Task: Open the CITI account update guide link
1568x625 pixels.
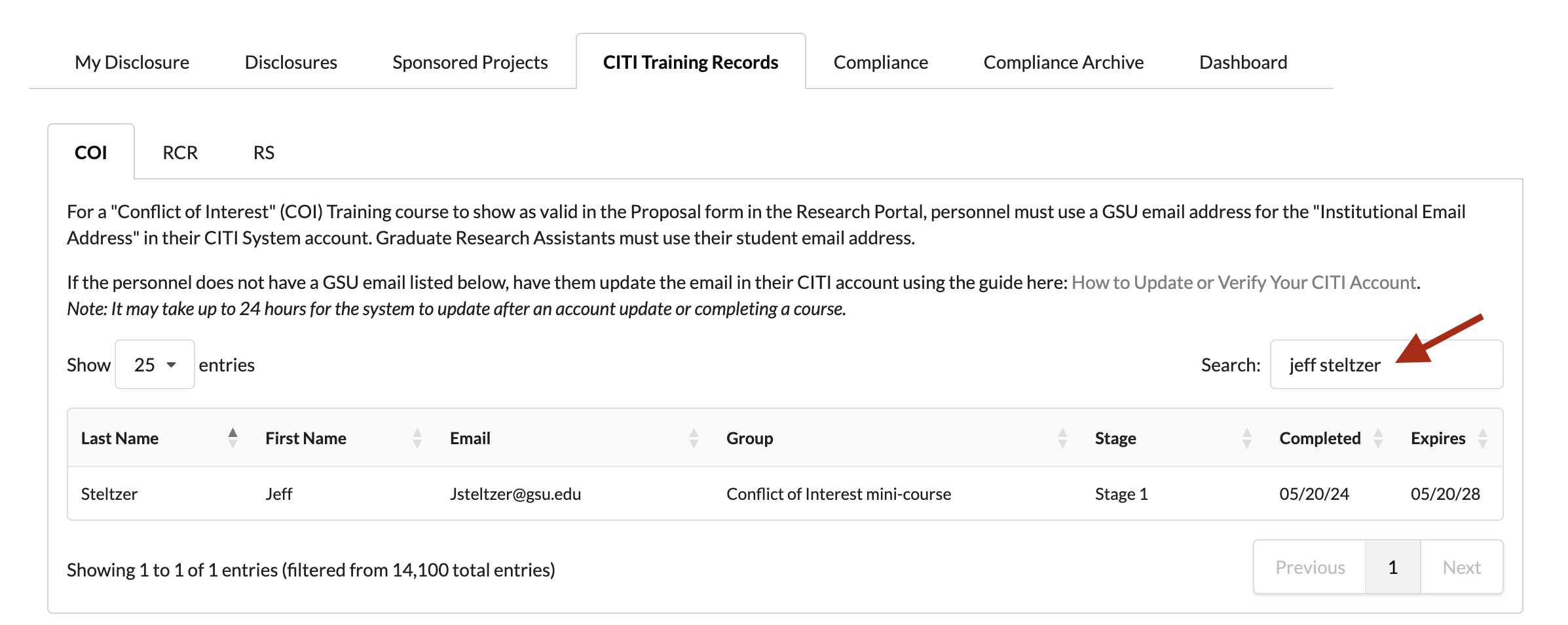Action: (1243, 282)
